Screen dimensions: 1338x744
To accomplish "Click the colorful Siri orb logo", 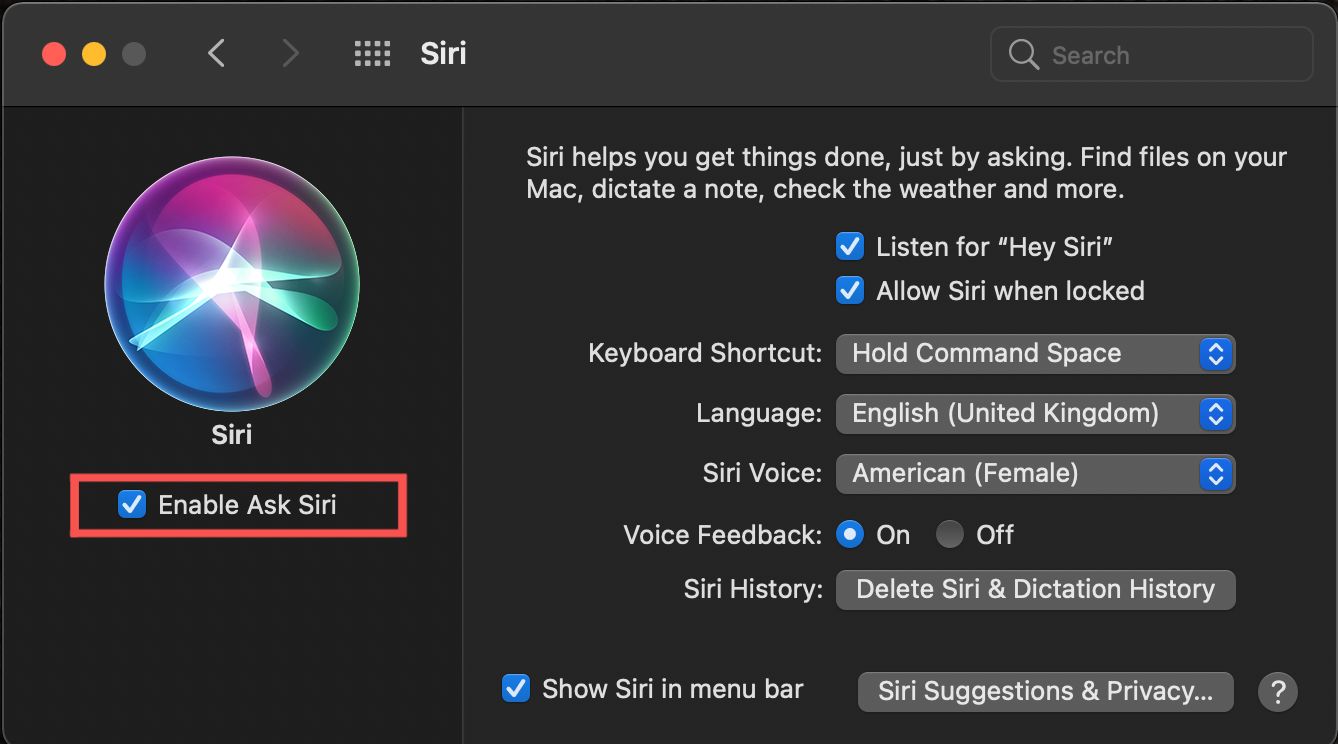I will (232, 283).
